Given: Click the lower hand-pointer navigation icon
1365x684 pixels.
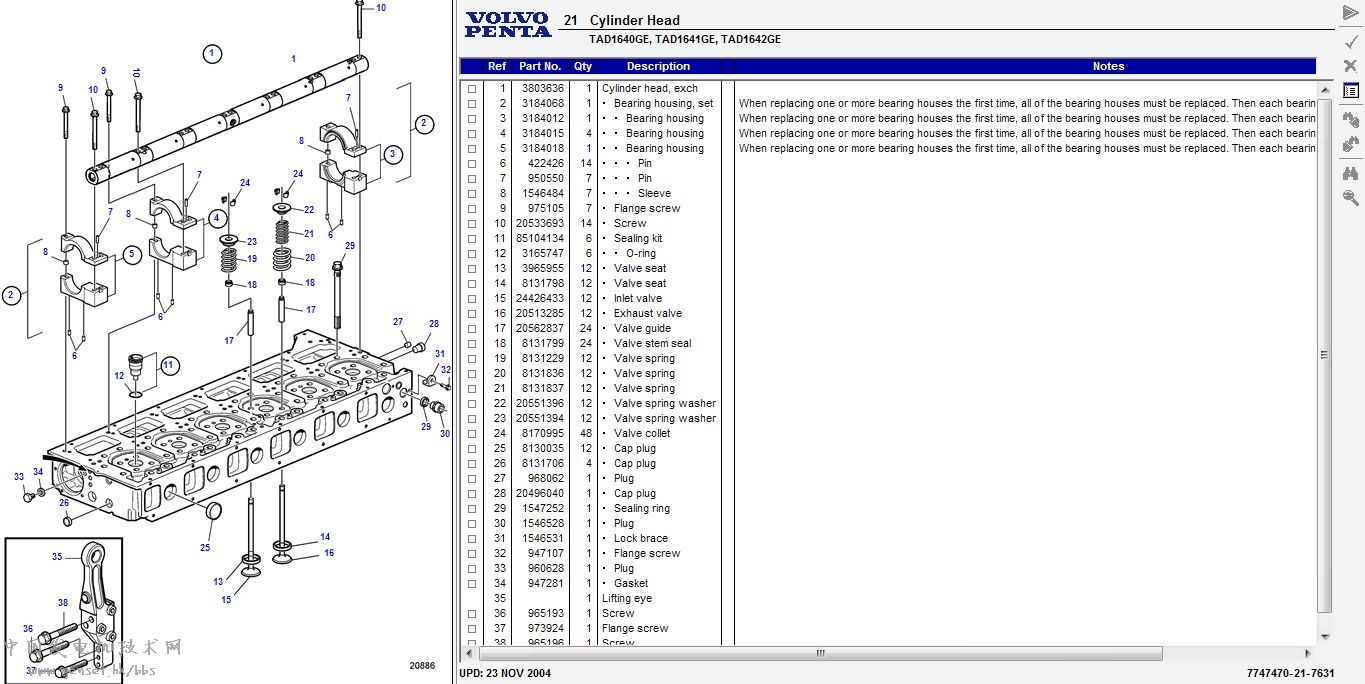Looking at the screenshot, I should click(x=1350, y=144).
